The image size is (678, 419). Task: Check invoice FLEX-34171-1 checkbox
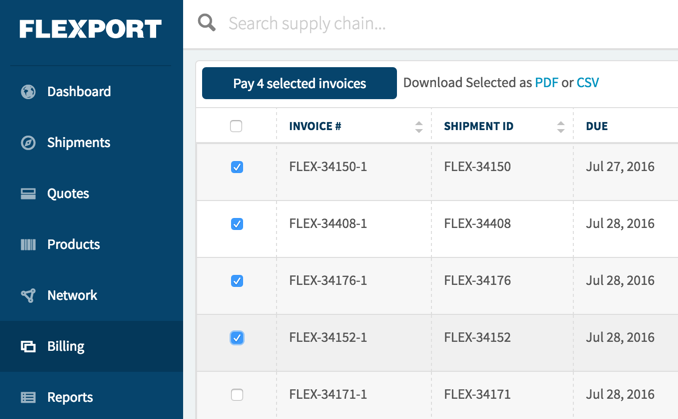pos(237,395)
